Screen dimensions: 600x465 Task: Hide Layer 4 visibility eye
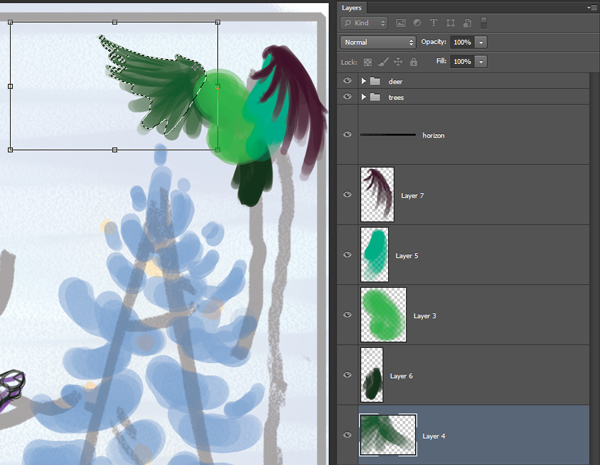click(x=347, y=435)
